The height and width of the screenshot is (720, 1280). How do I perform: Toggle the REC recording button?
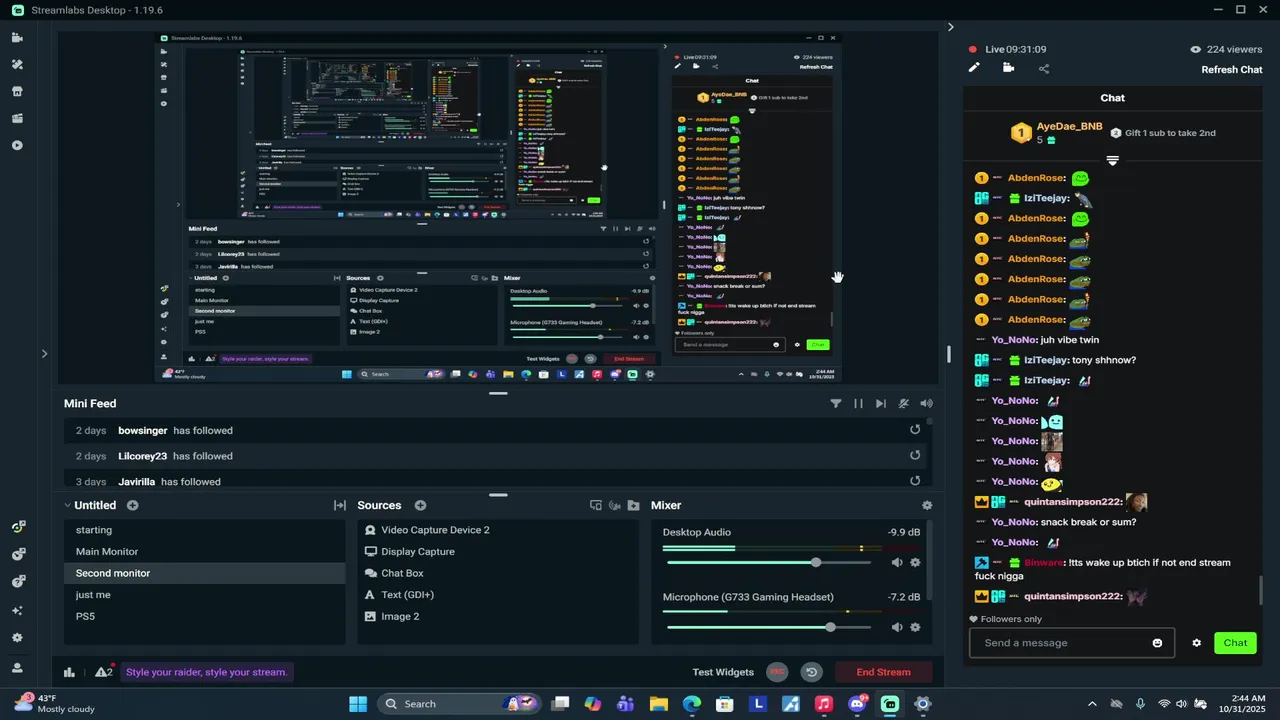click(778, 672)
